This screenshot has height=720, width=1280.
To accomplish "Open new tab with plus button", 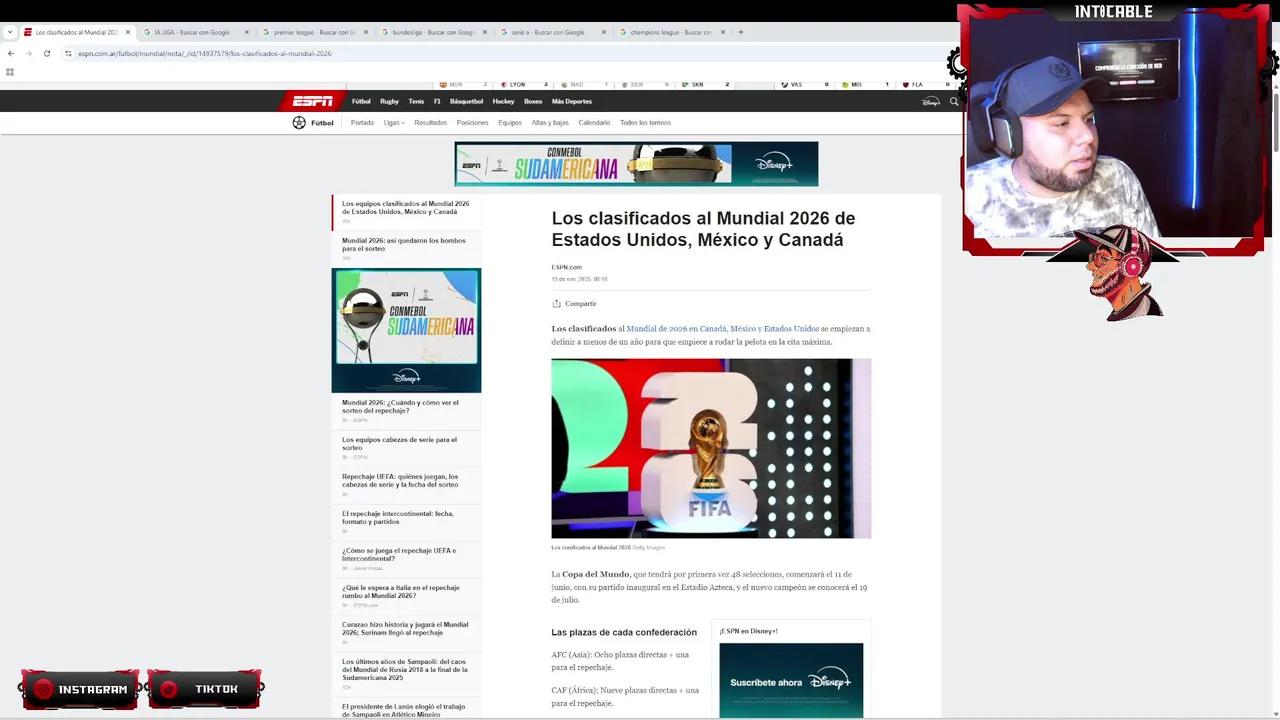I will pos(740,32).
